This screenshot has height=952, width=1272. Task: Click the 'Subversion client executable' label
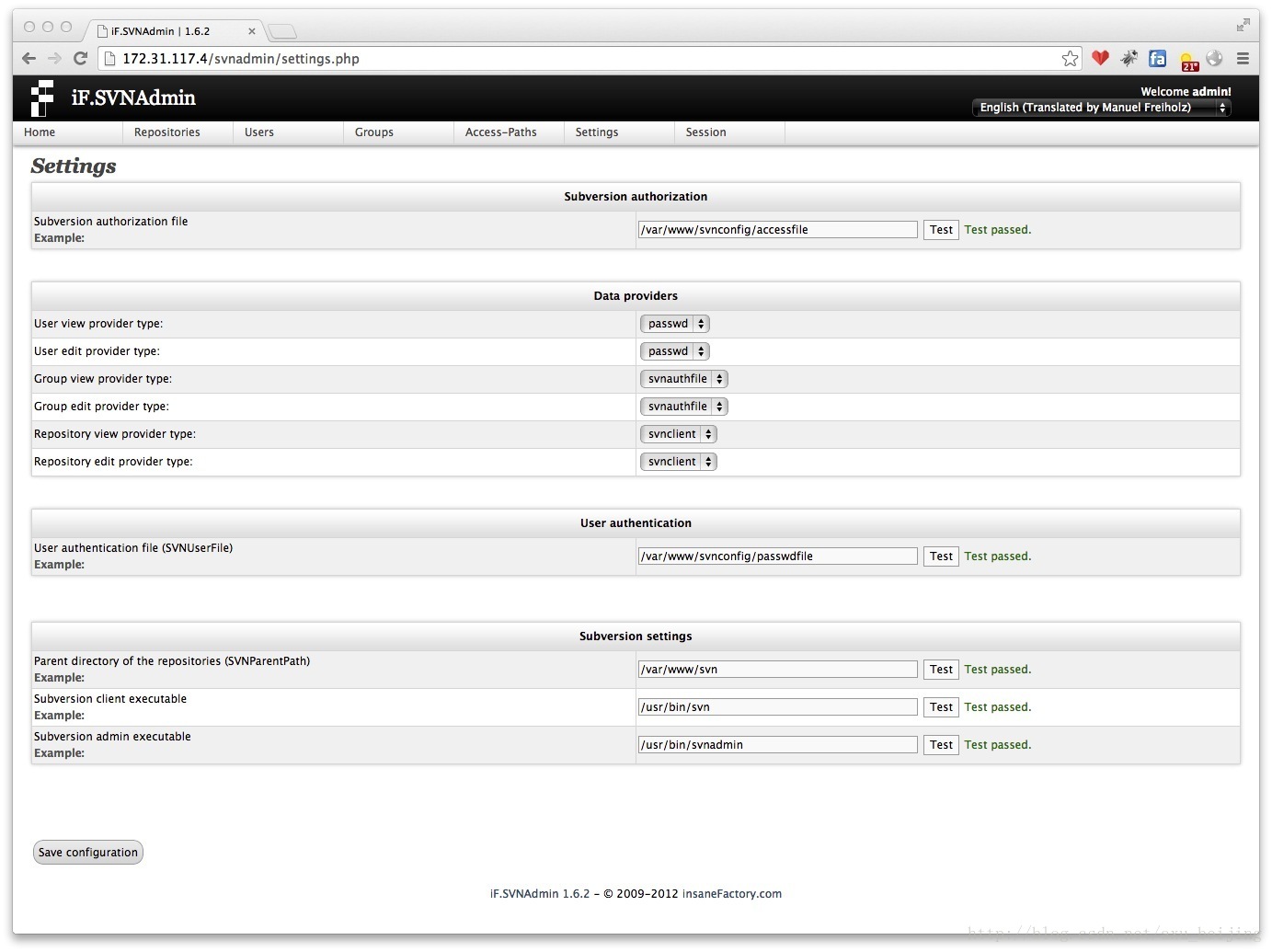point(110,699)
